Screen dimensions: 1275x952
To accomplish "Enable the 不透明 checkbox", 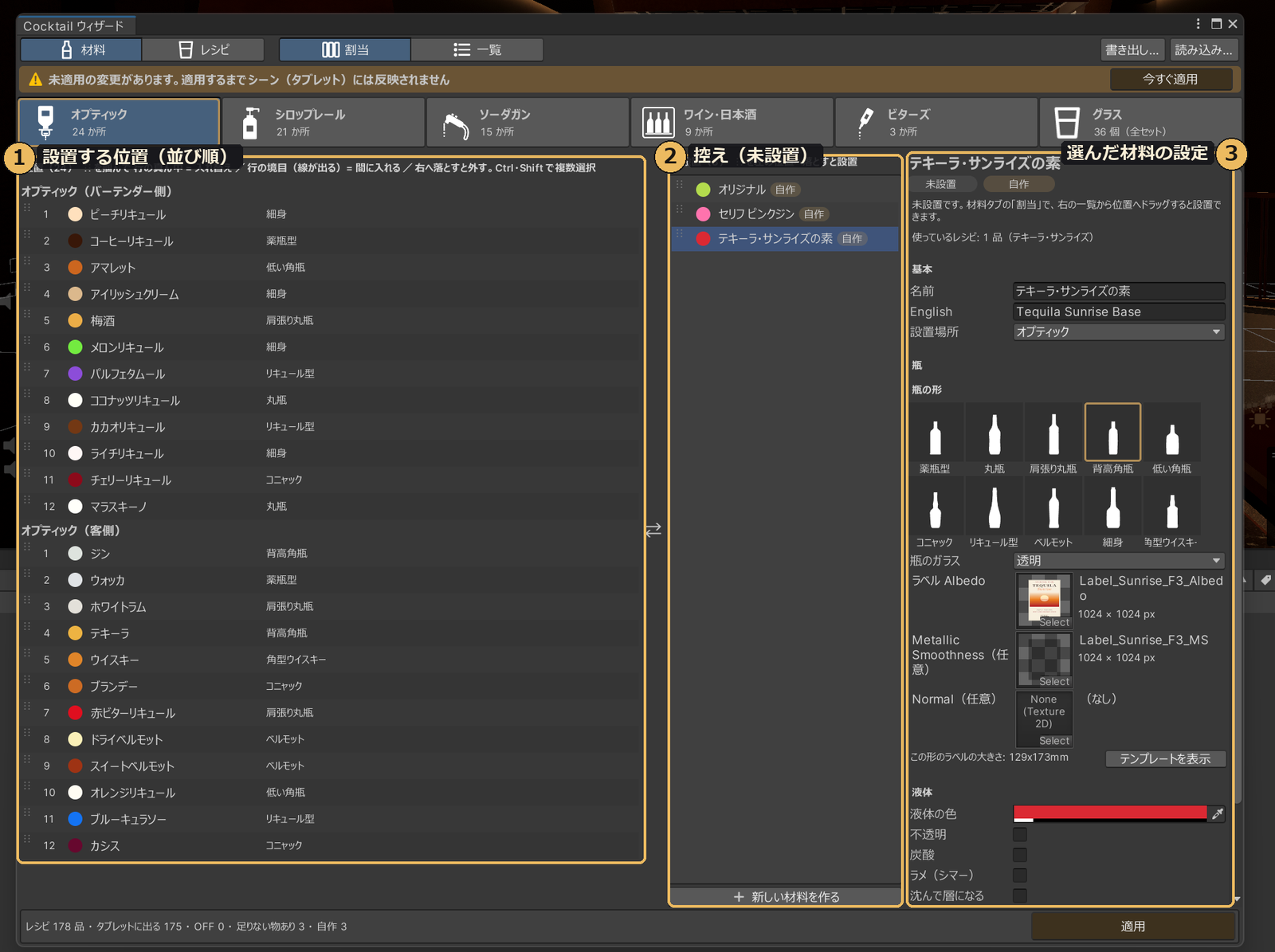I will click(1020, 834).
